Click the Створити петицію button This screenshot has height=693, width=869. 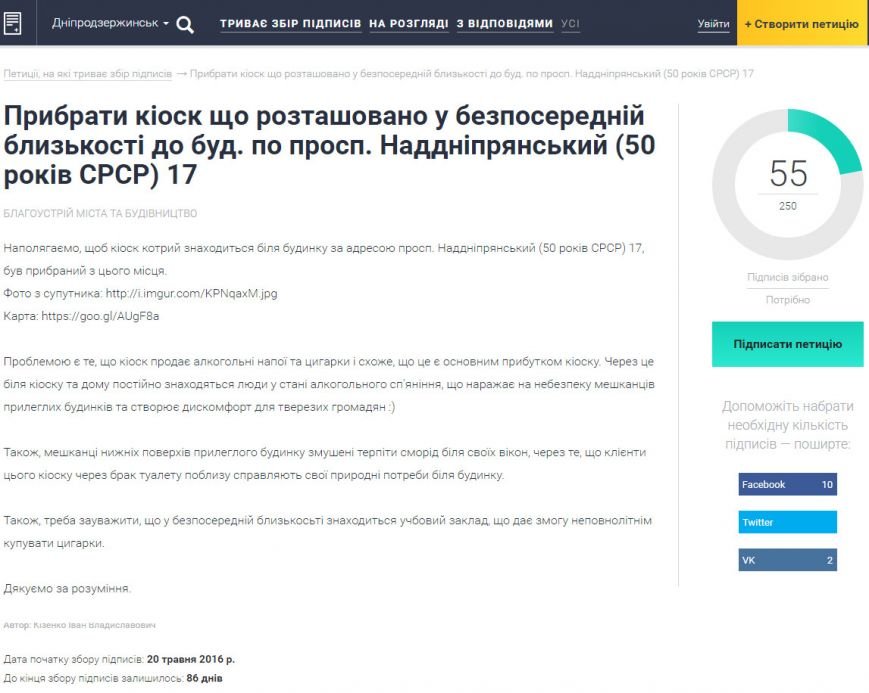click(801, 23)
